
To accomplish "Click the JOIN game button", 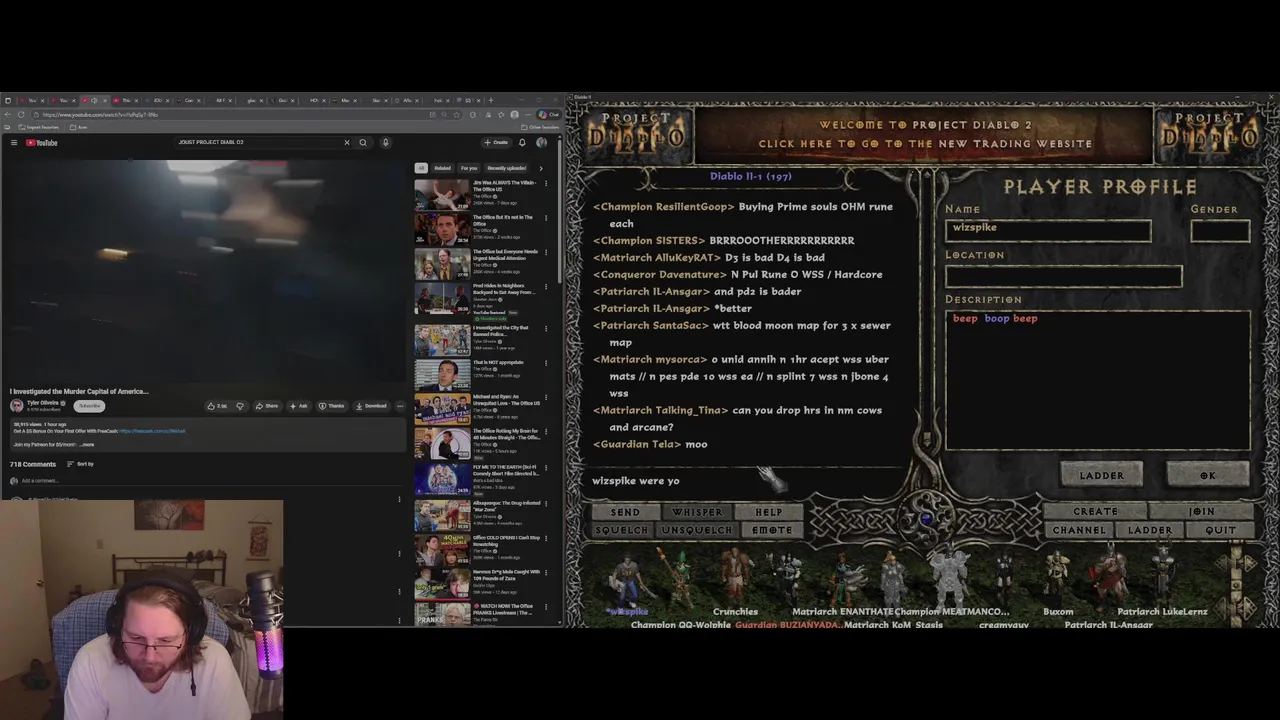I will 1201,512.
